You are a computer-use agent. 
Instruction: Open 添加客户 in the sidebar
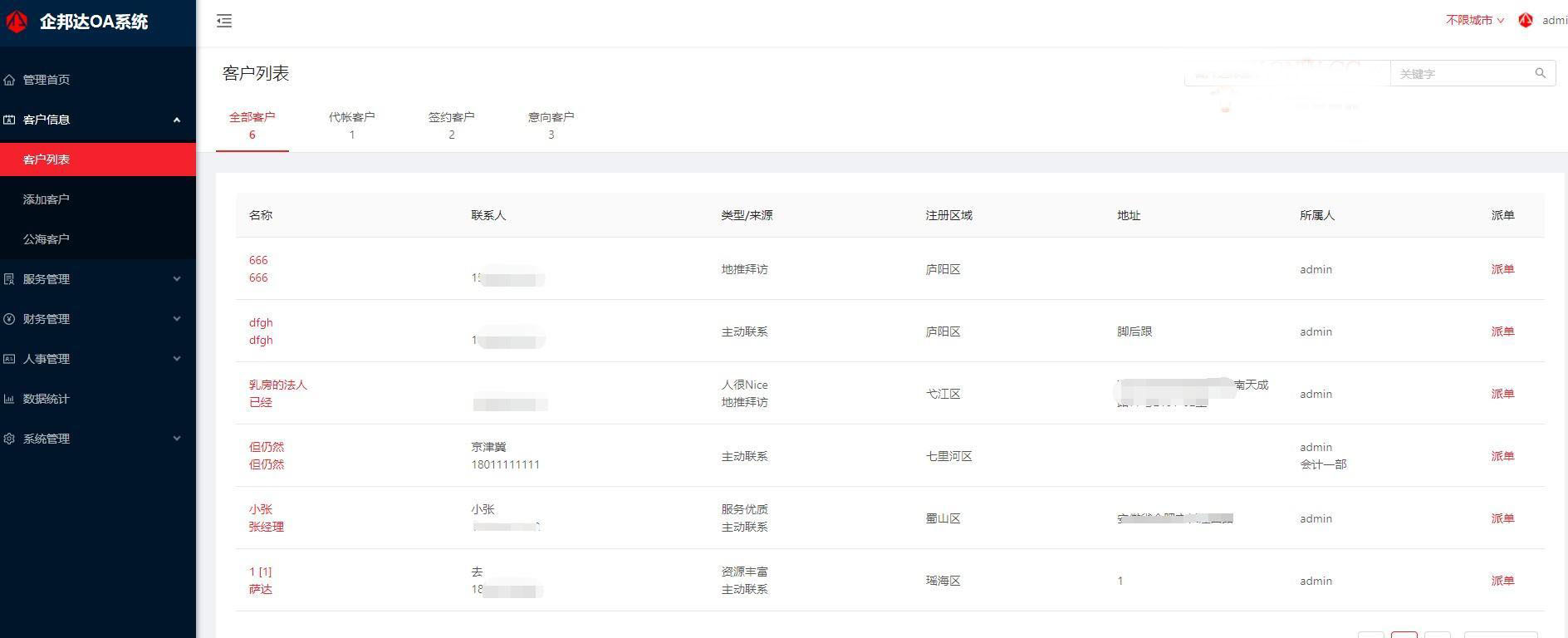pyautogui.click(x=47, y=199)
